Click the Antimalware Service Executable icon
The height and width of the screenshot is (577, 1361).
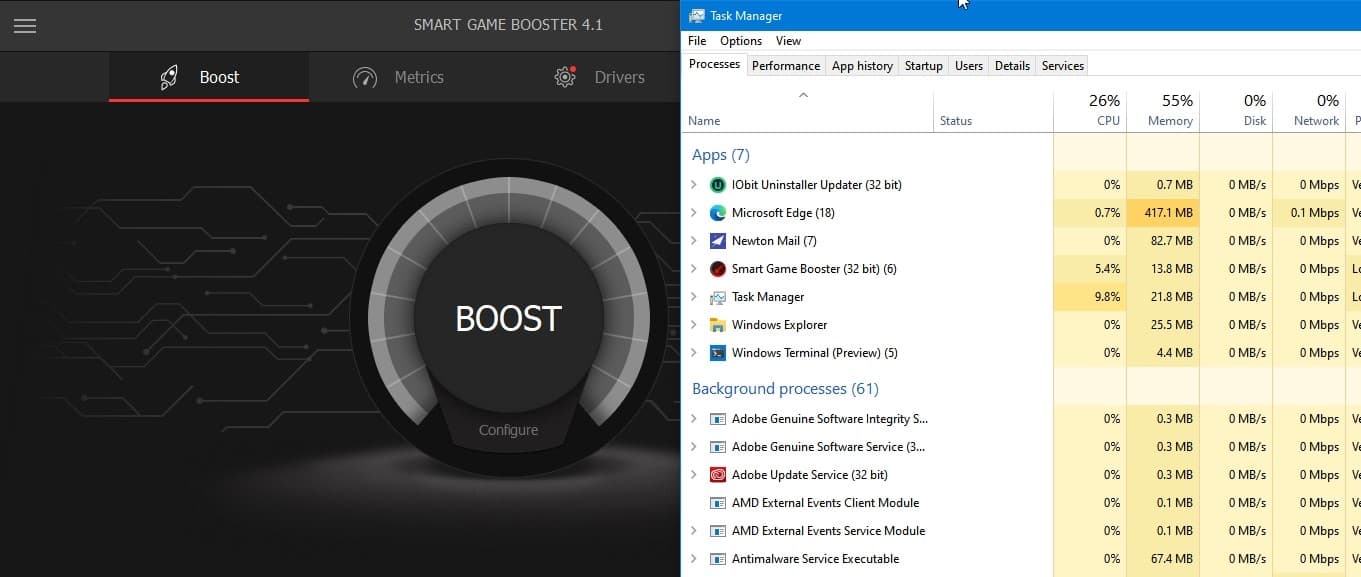coord(717,559)
